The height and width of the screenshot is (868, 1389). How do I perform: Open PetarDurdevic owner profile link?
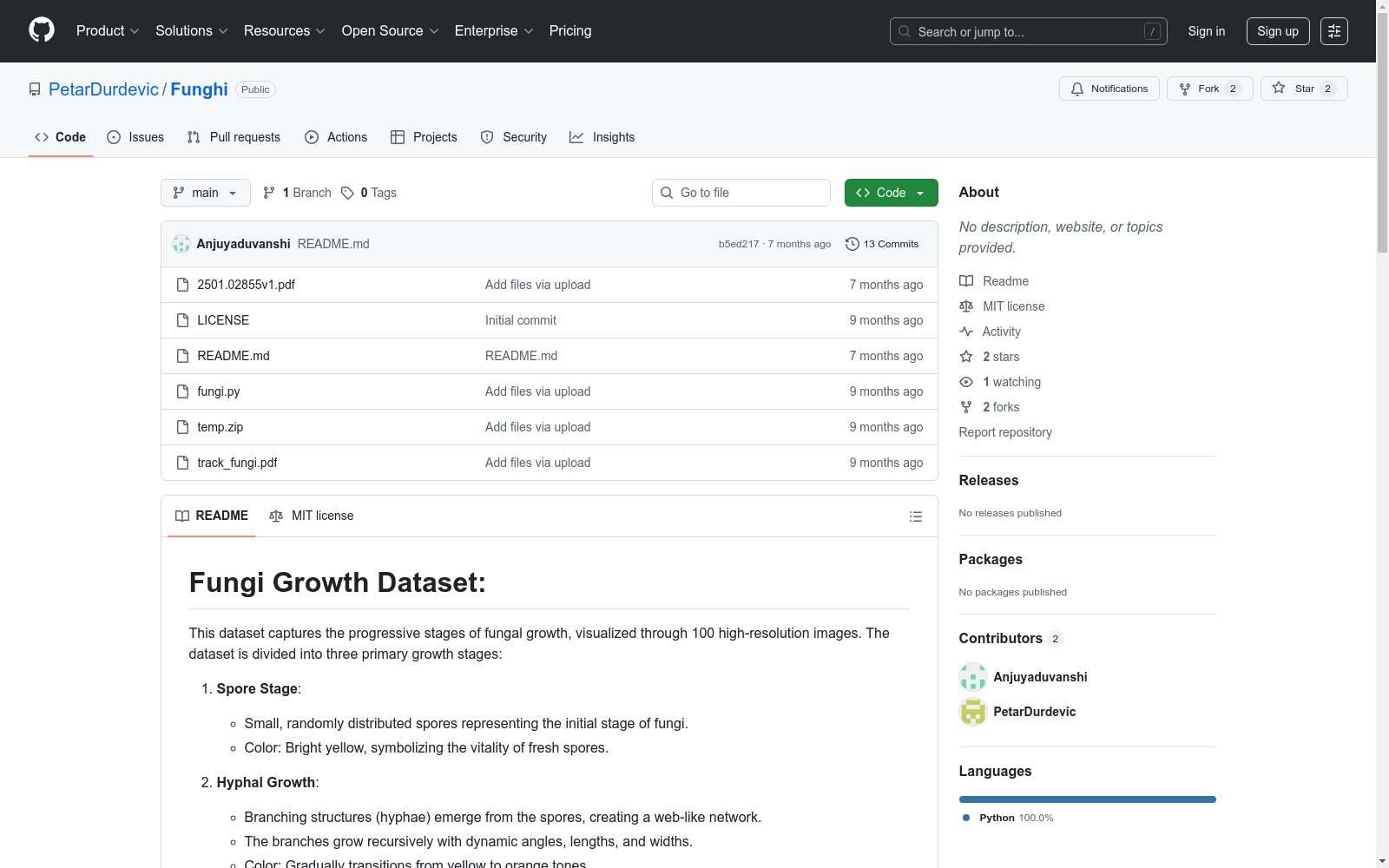point(103,89)
